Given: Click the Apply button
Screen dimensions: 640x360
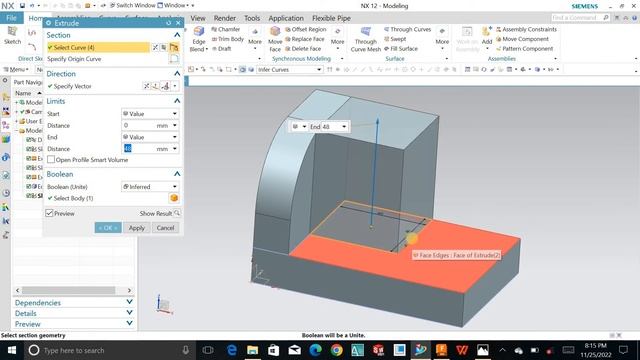Looking at the screenshot, I should pyautogui.click(x=137, y=228).
